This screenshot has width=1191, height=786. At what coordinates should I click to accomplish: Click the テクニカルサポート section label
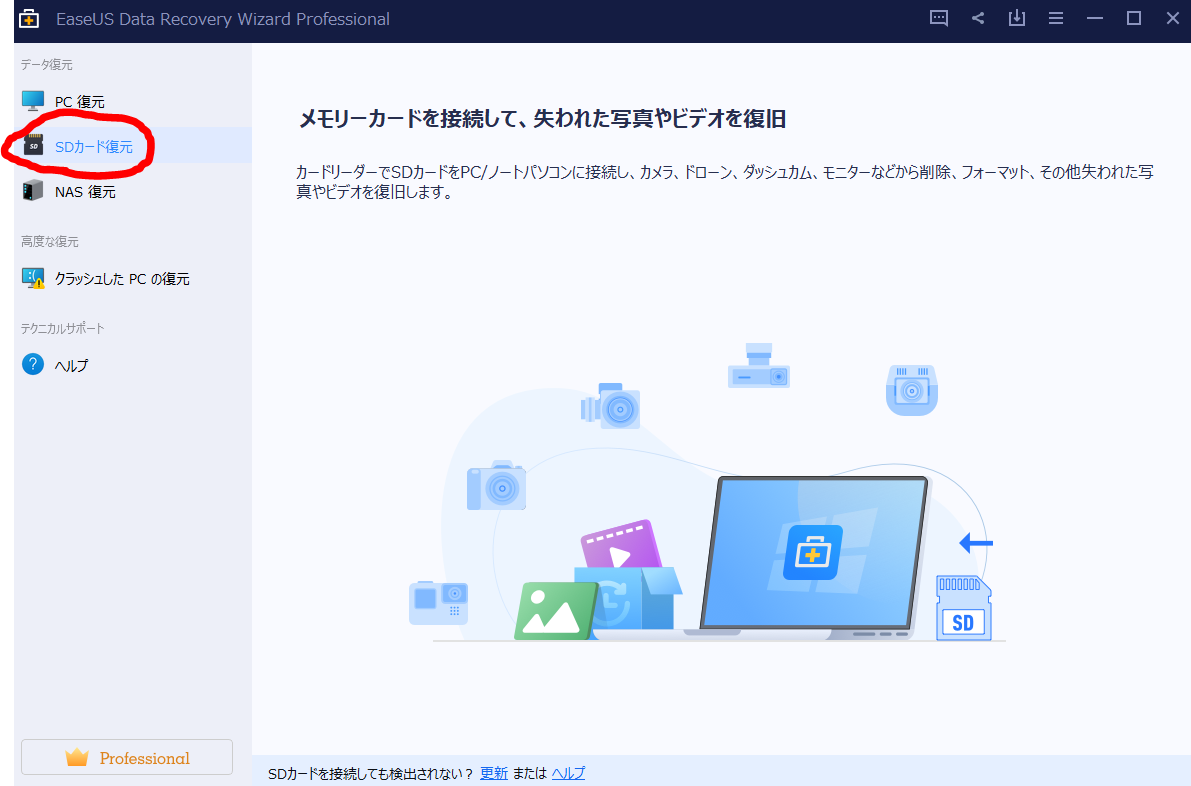pos(63,328)
